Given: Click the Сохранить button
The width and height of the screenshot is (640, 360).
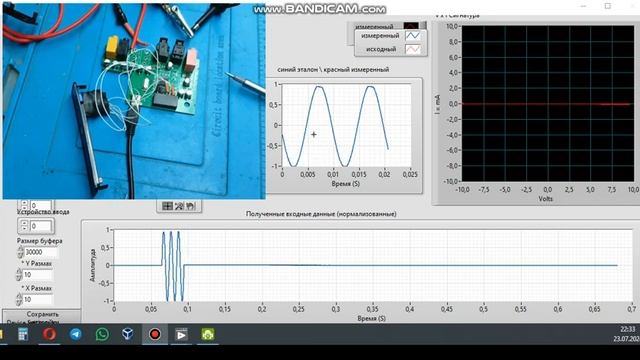Looking at the screenshot, I should [x=42, y=315].
